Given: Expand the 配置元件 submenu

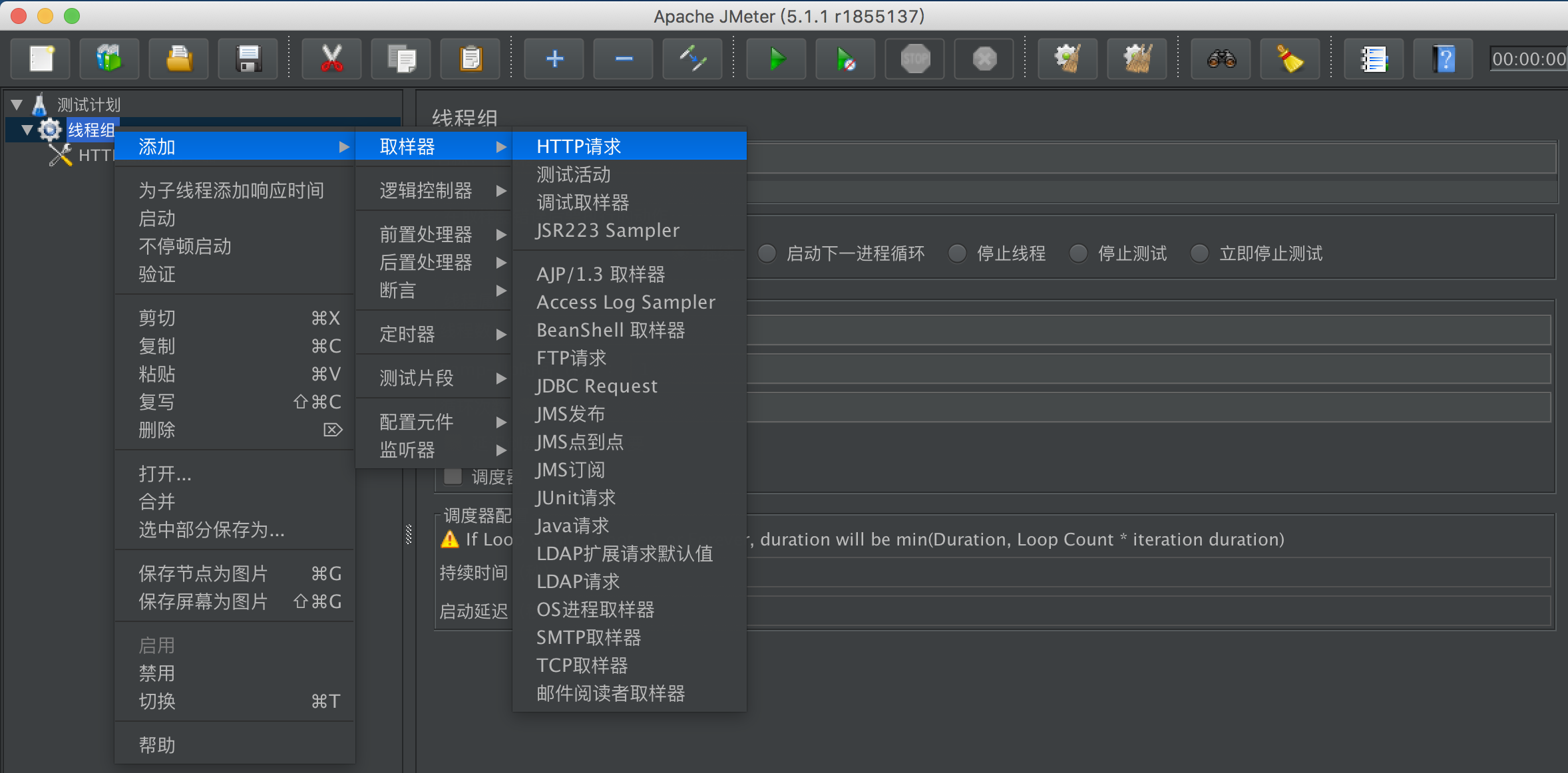Looking at the screenshot, I should click(x=434, y=422).
